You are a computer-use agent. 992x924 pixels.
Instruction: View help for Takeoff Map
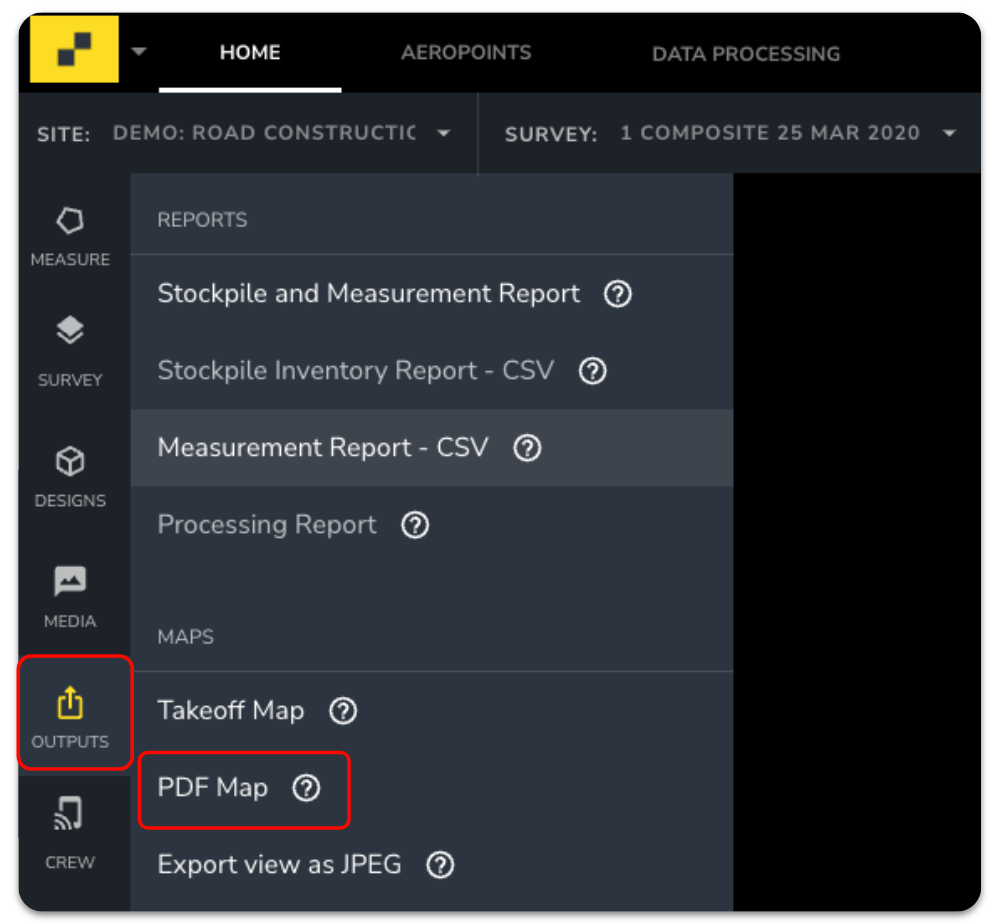(x=342, y=711)
